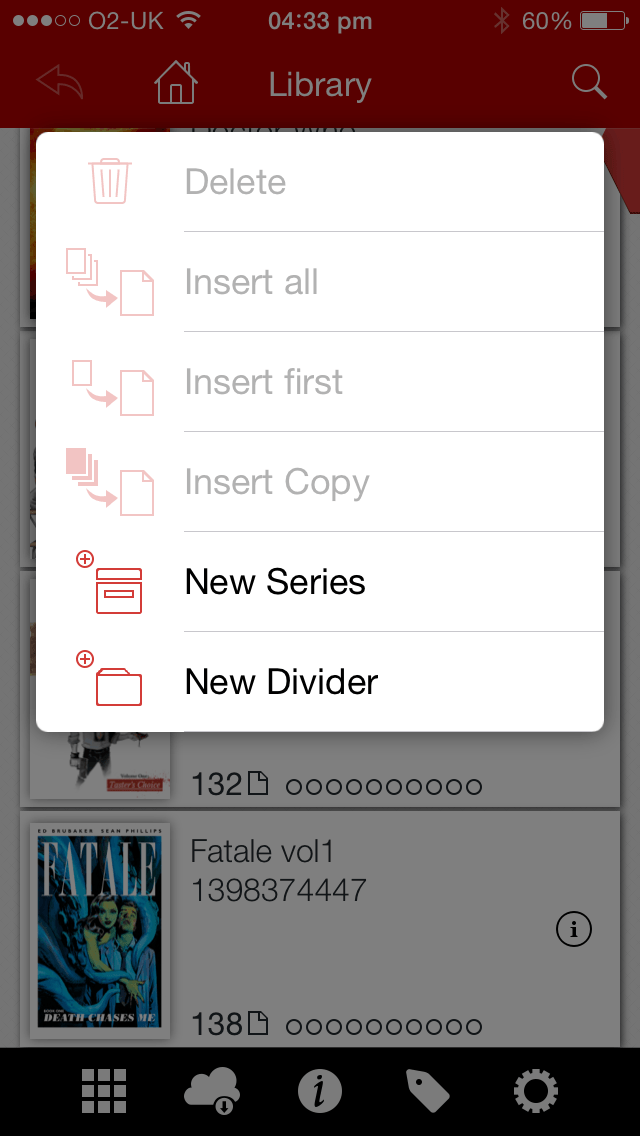Open the Fatale cover thumbnail
Image resolution: width=640 pixels, height=1136 pixels.
point(100,930)
